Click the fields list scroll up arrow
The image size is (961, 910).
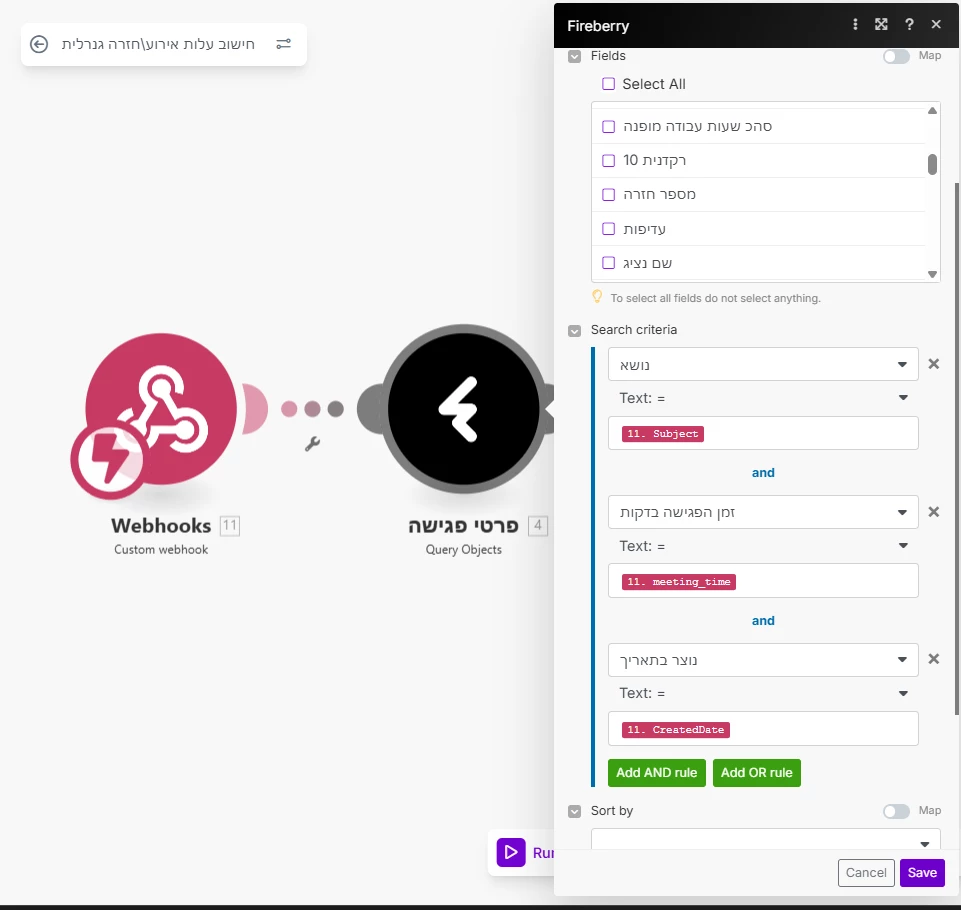(932, 111)
